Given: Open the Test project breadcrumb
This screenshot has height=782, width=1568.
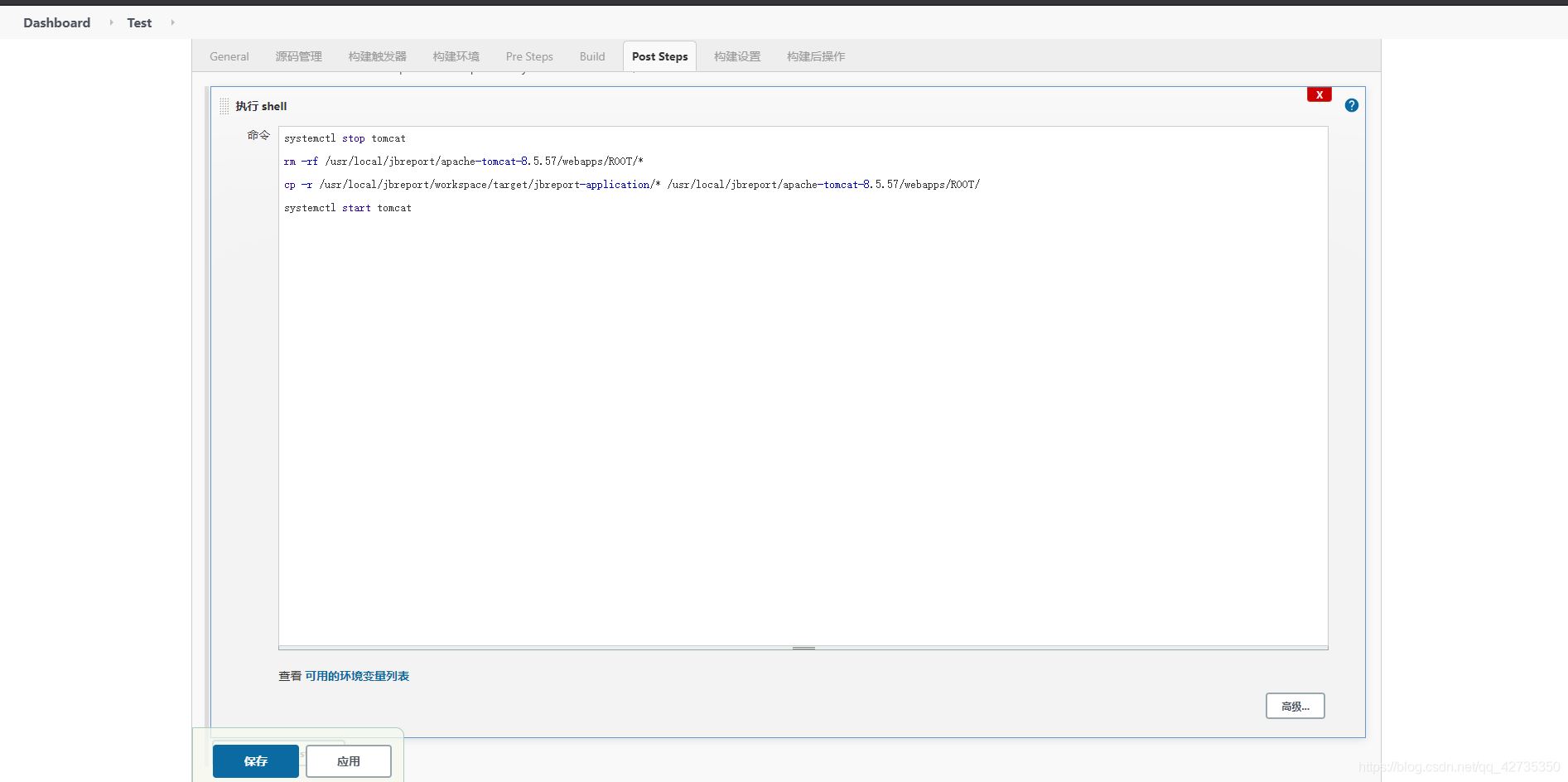Looking at the screenshot, I should (x=139, y=22).
